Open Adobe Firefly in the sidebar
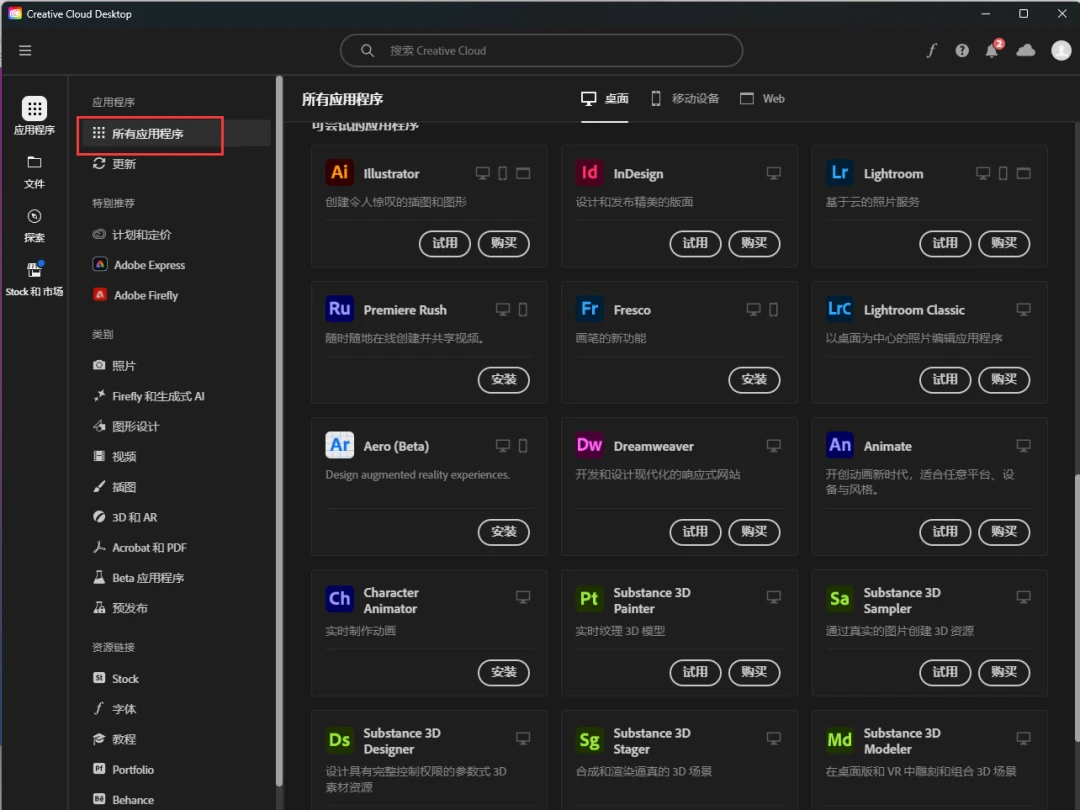The height and width of the screenshot is (810, 1080). [x=135, y=295]
